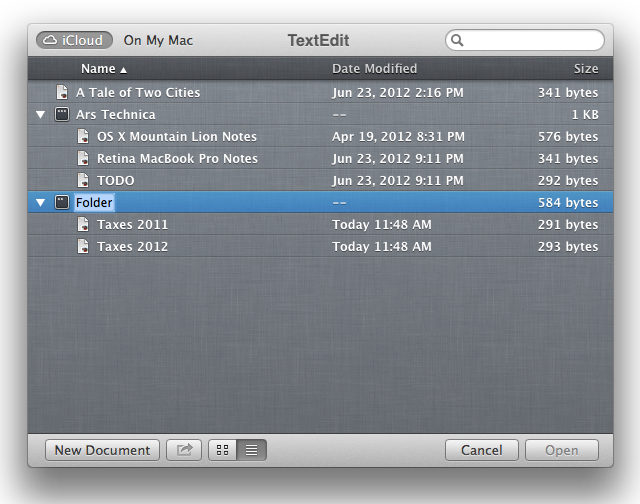640x504 pixels.
Task: Click the share arrow icon button
Action: tap(184, 450)
